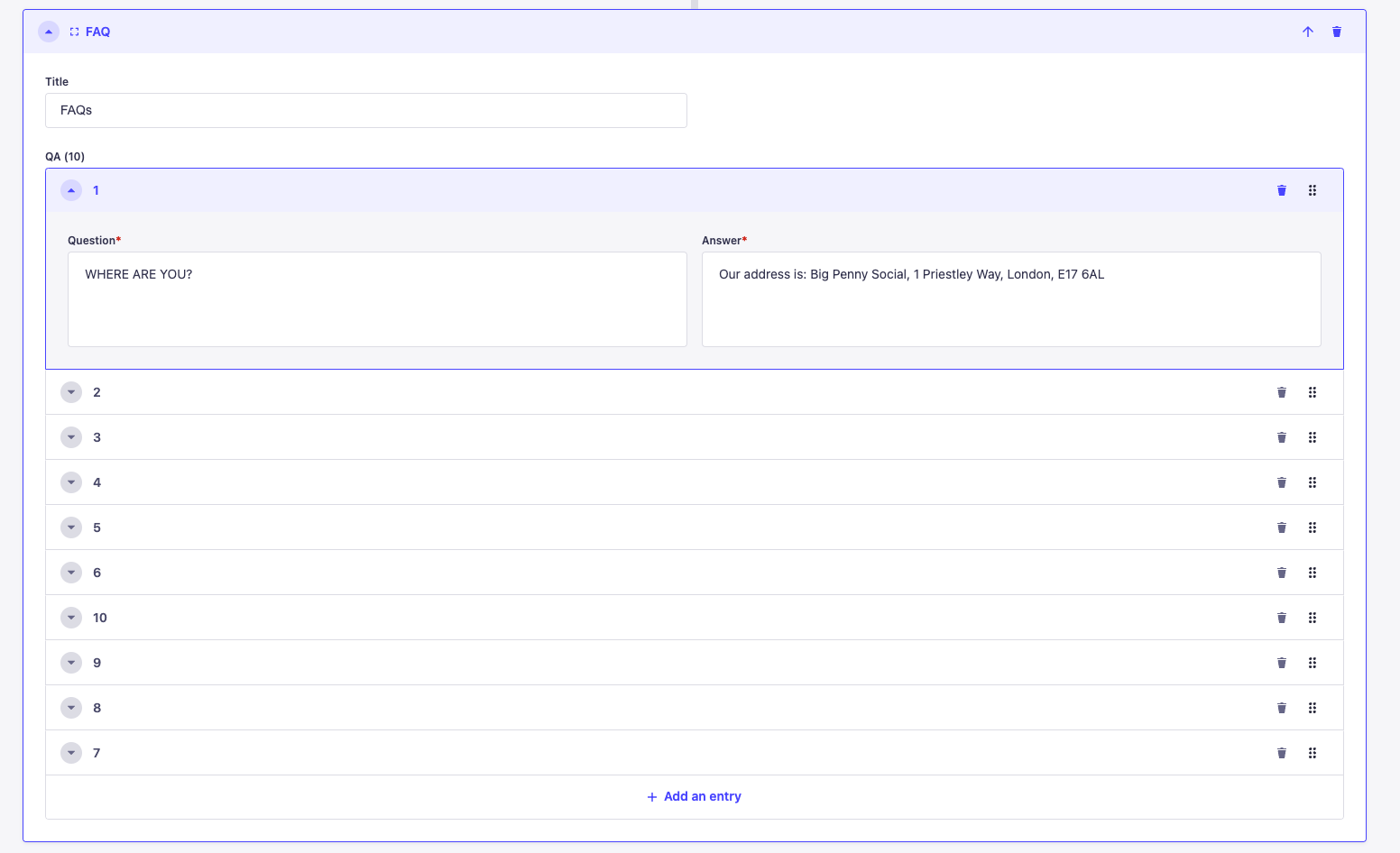Expand QA entry 4

(71, 482)
